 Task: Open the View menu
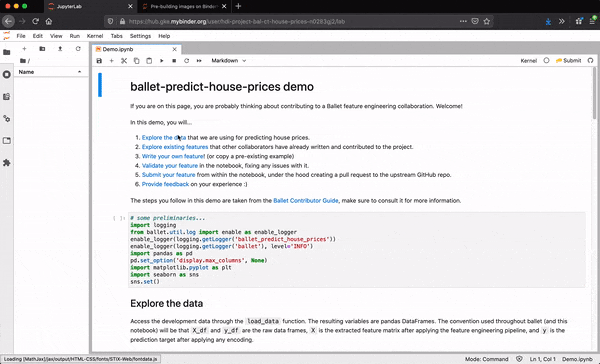tap(56, 36)
